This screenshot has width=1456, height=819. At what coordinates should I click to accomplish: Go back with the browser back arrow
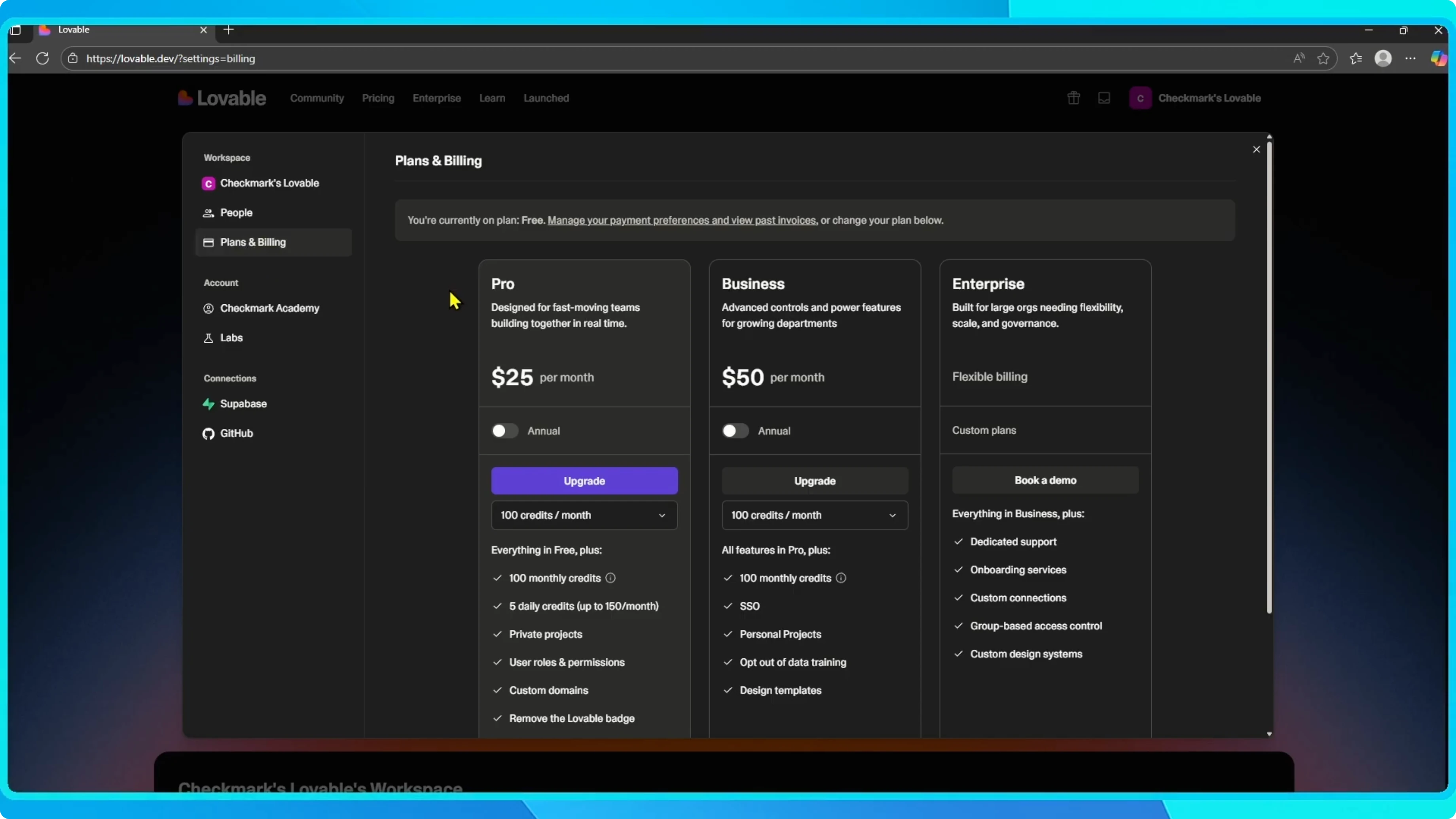tap(15, 58)
